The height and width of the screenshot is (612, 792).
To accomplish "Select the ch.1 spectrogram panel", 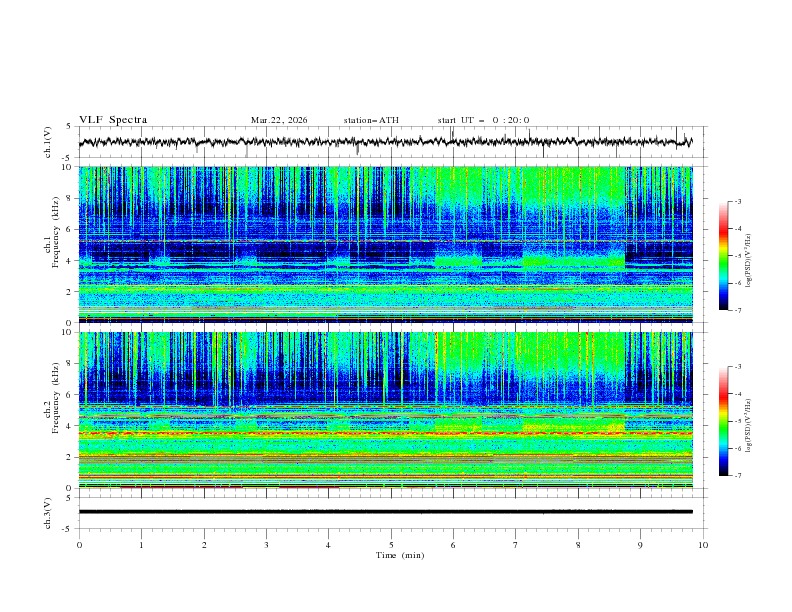I will pos(386,244).
